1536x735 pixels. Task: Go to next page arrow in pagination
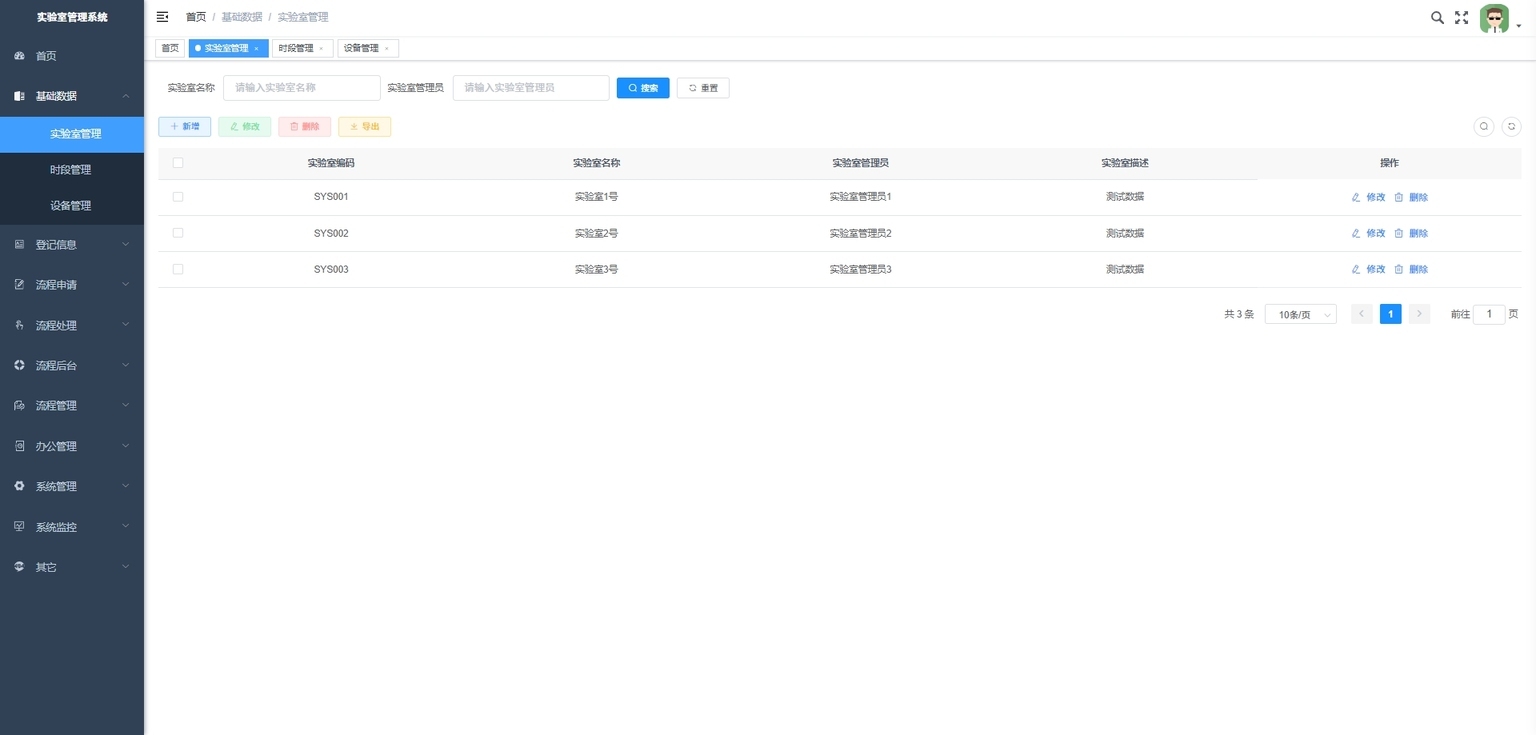(1419, 314)
